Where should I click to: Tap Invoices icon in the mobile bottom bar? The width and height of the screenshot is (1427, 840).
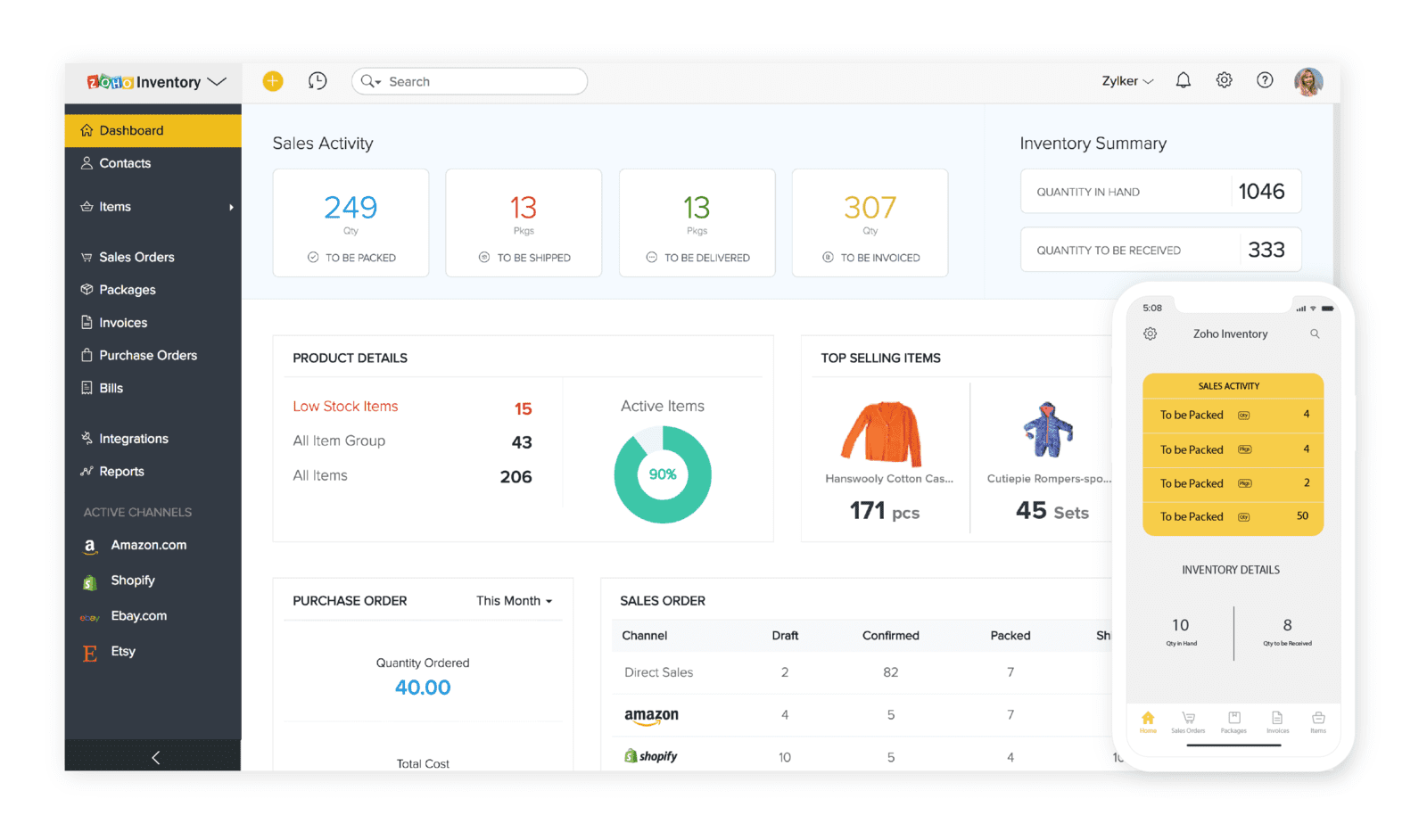tap(1278, 721)
